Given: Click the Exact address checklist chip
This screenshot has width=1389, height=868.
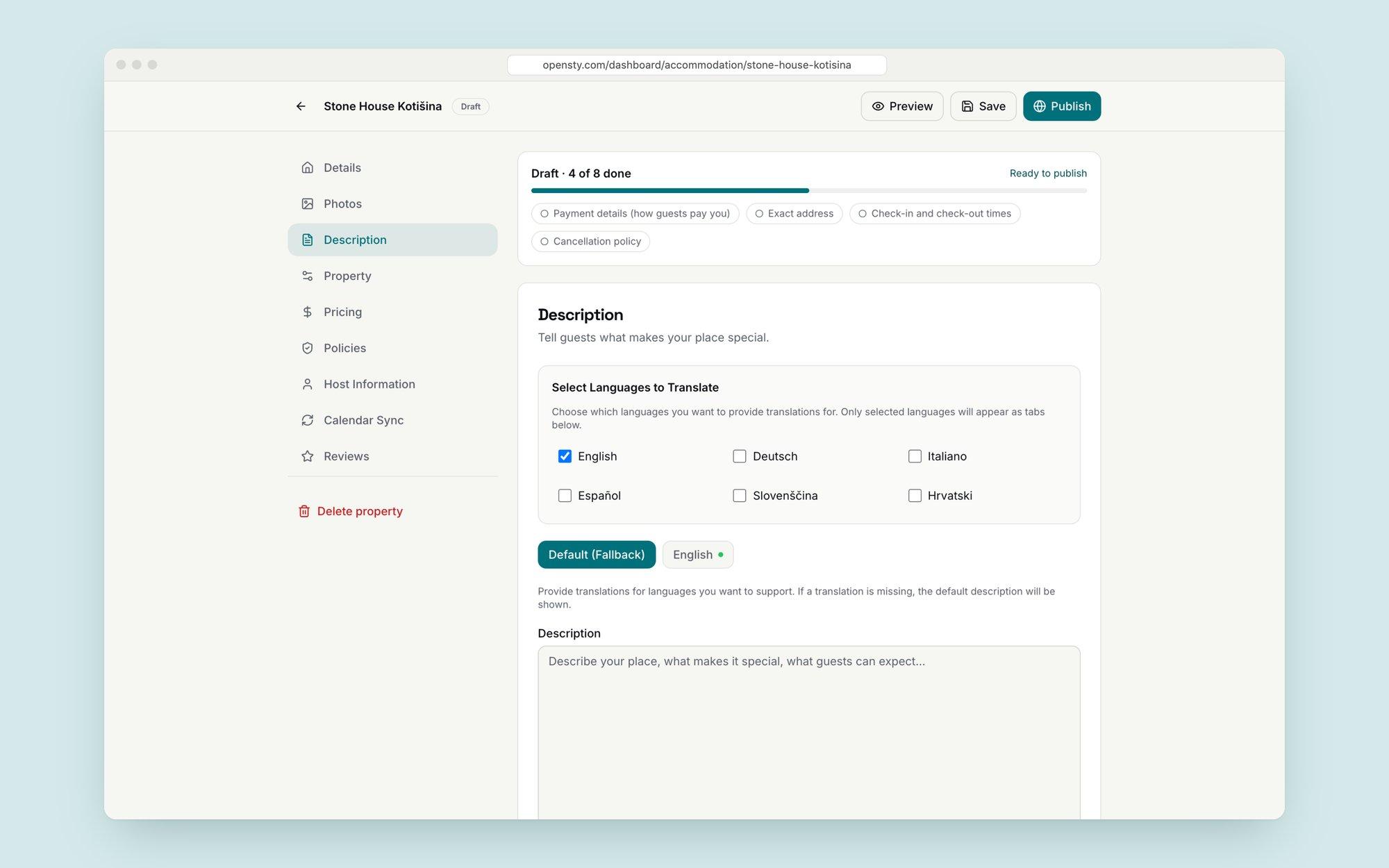Looking at the screenshot, I should (x=795, y=214).
